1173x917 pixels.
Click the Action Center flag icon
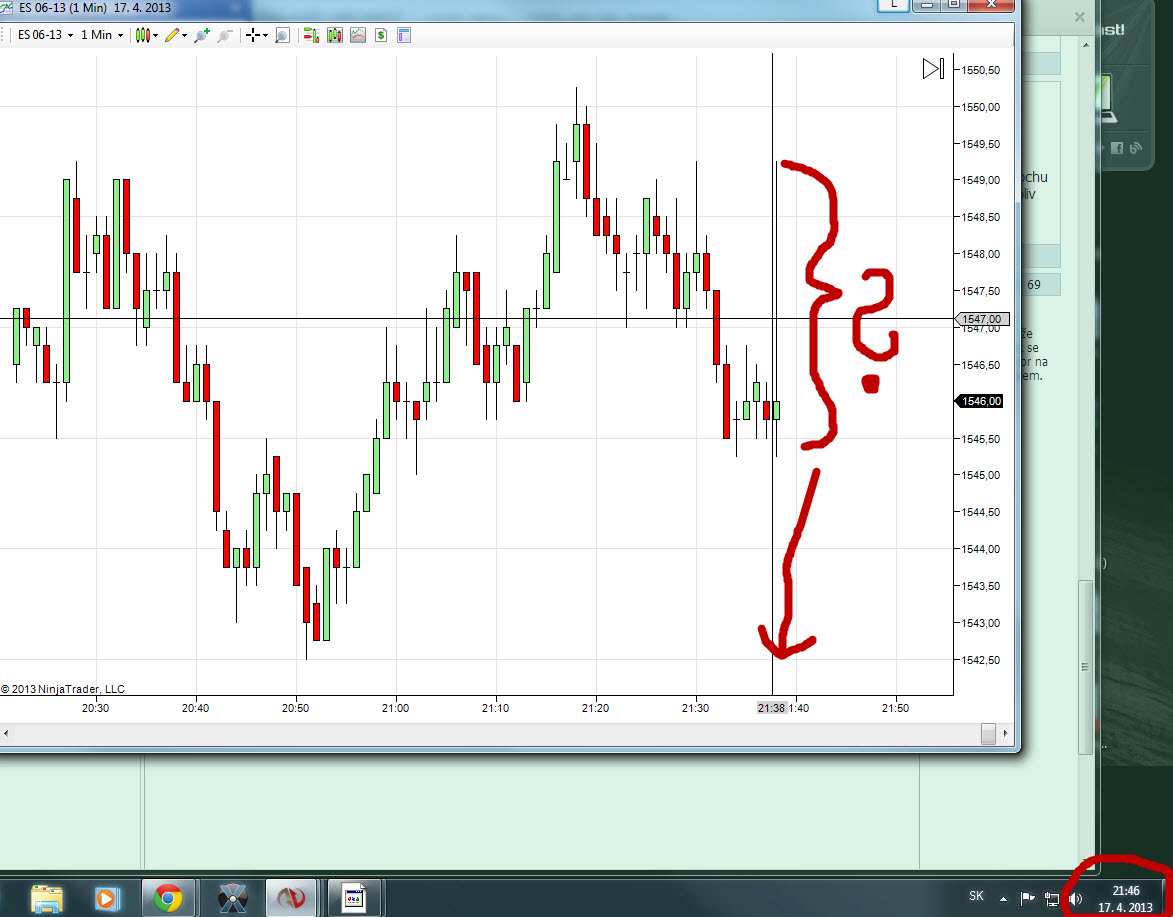pyautogui.click(x=1028, y=898)
